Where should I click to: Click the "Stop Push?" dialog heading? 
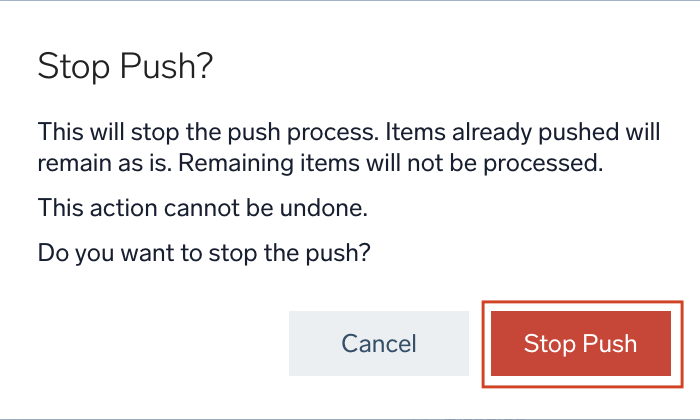coord(127,68)
